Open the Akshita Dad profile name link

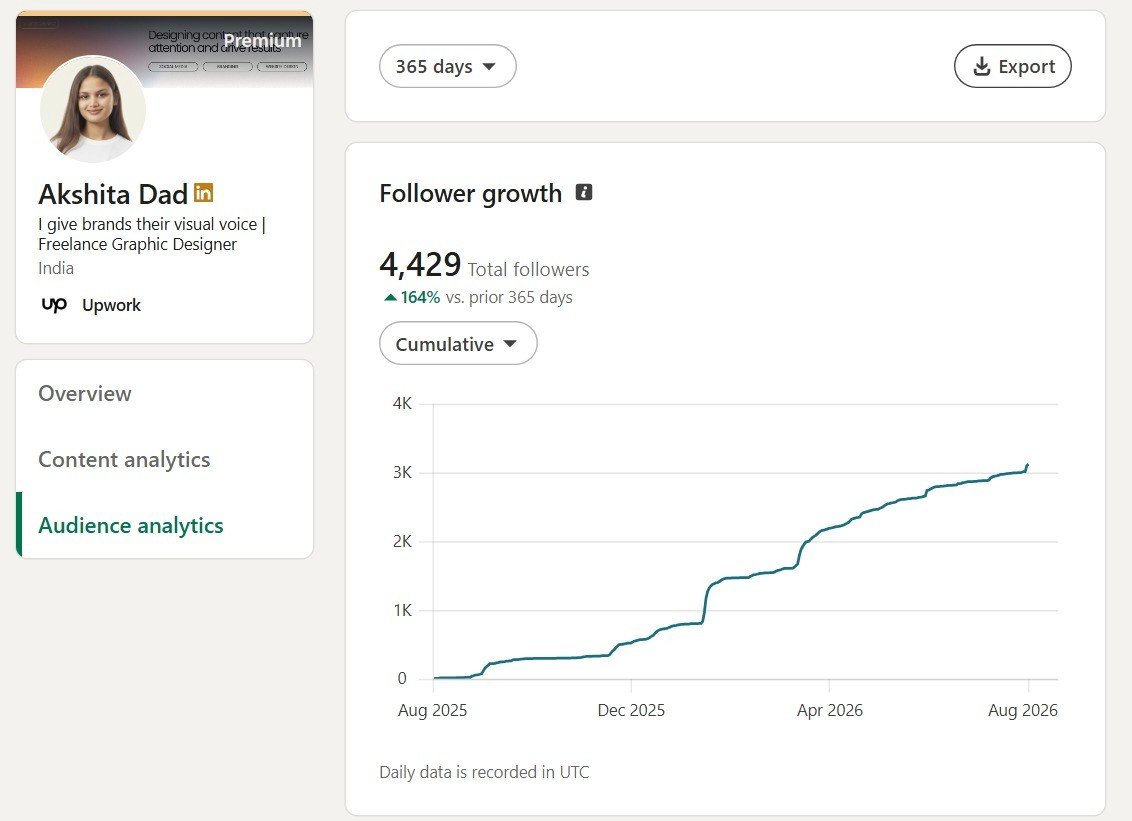point(113,194)
